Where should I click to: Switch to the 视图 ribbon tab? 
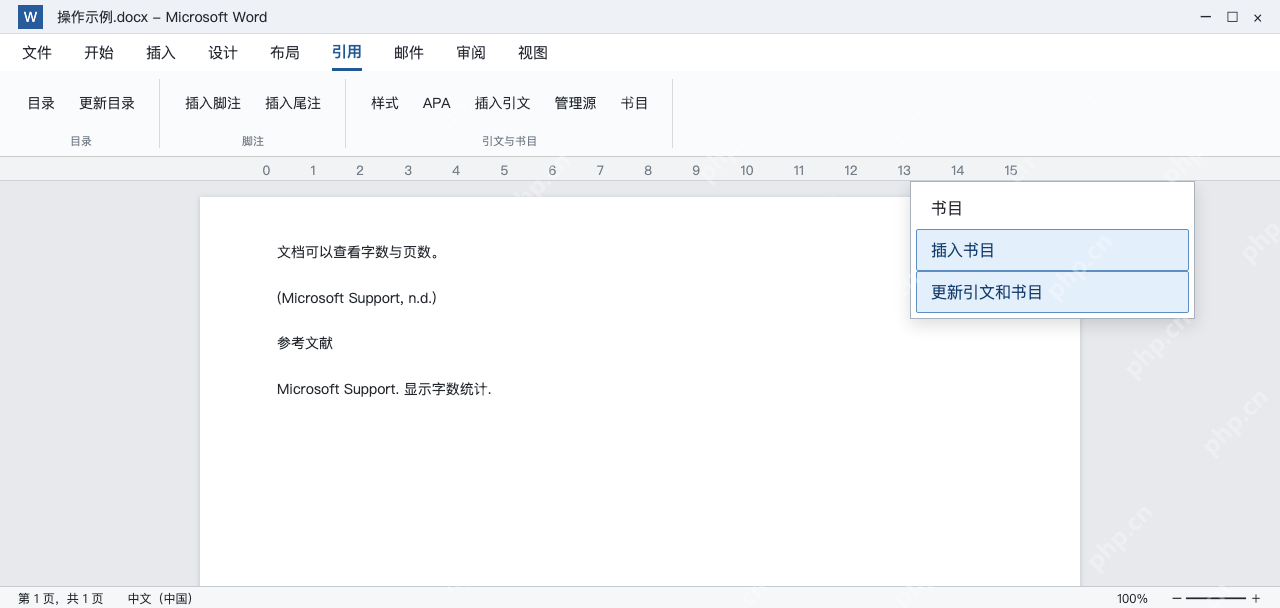pyautogui.click(x=533, y=53)
